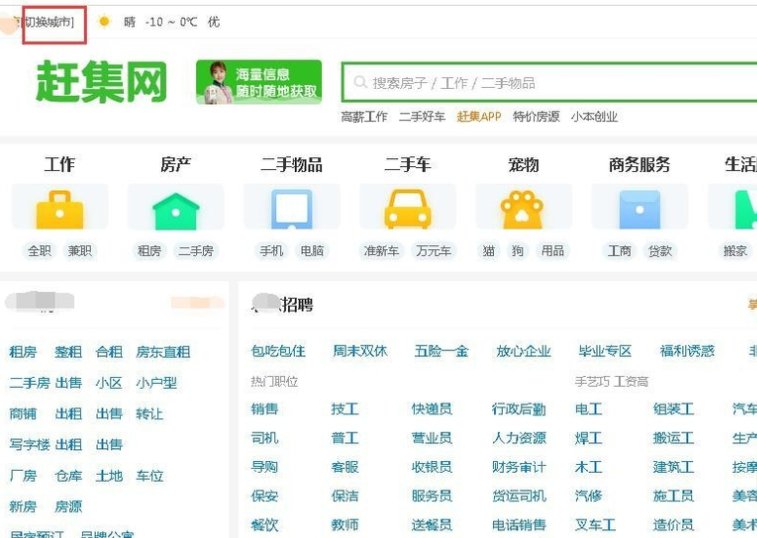The width and height of the screenshot is (757, 538).
Task: Open the 赶集APP link
Action: tap(479, 116)
